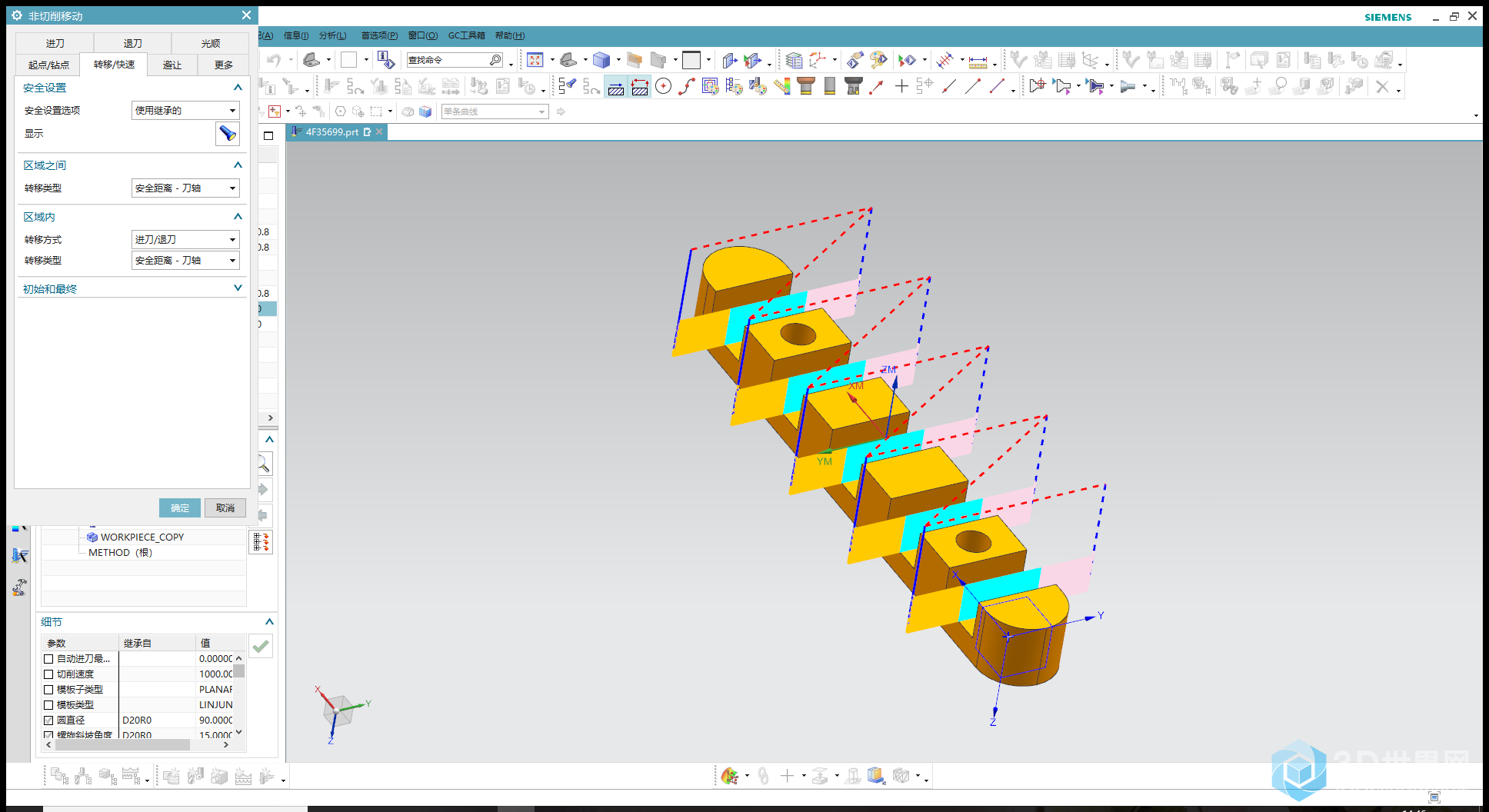This screenshot has height=812, width=1489.
Task: Open the 帮助(H) menu
Action: pos(510,35)
